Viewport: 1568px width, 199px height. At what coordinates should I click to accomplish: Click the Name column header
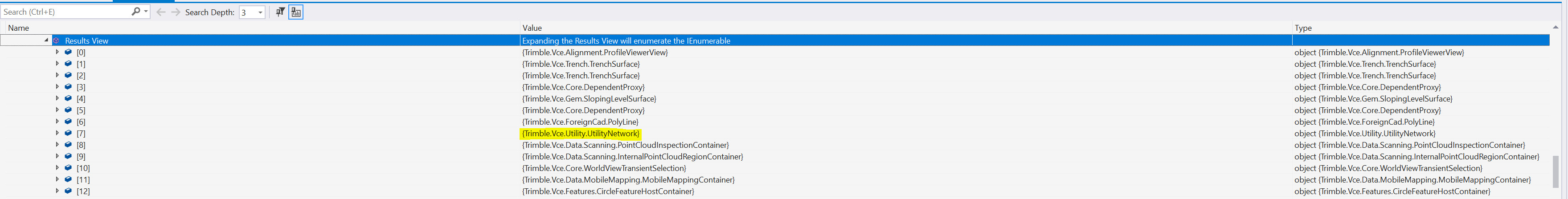(x=18, y=28)
